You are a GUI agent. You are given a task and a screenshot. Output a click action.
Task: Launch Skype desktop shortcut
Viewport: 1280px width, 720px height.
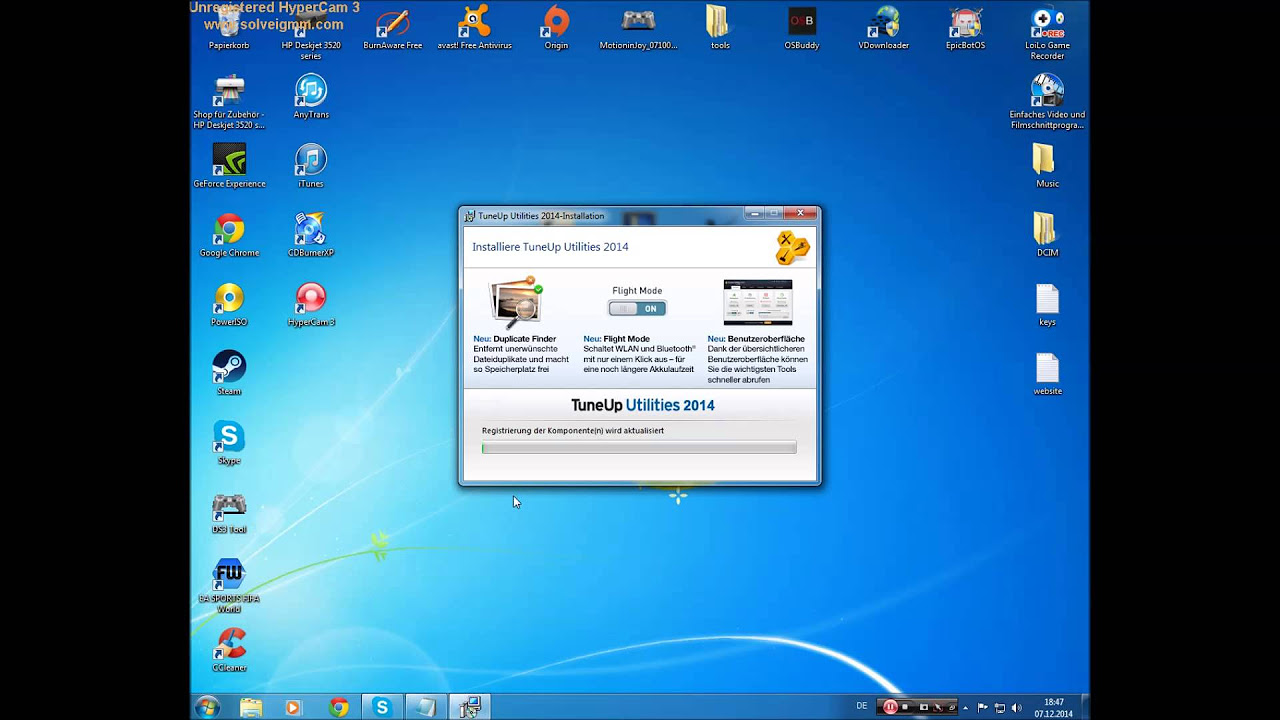[x=229, y=442]
